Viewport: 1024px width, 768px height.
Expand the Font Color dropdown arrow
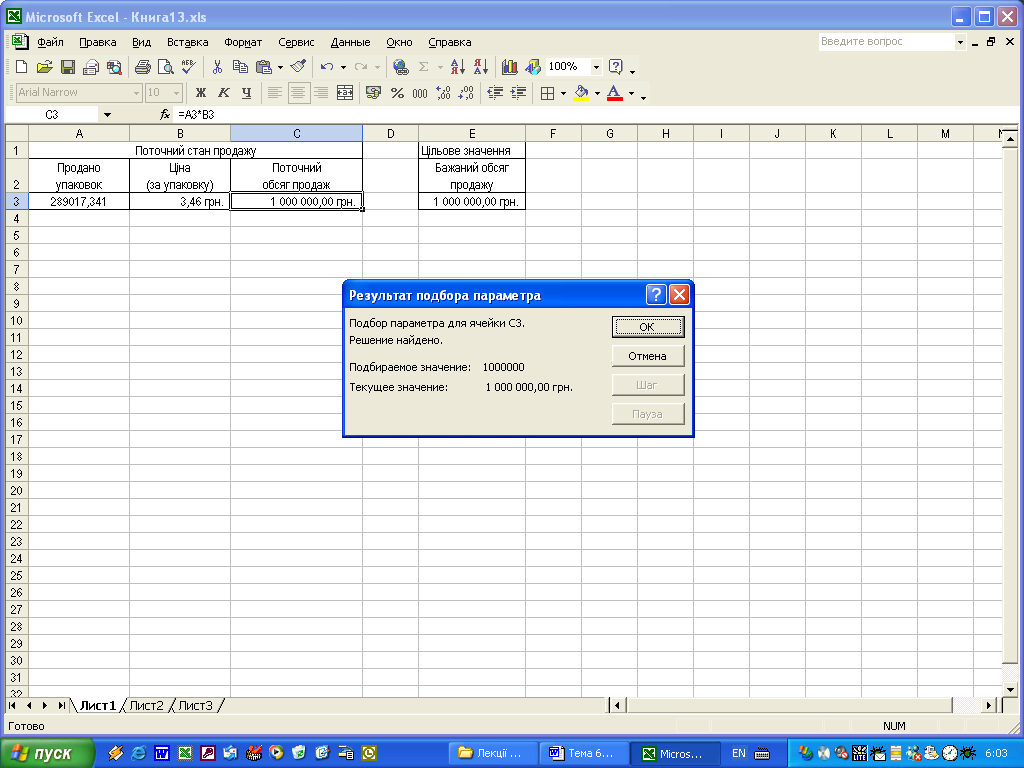(631, 93)
